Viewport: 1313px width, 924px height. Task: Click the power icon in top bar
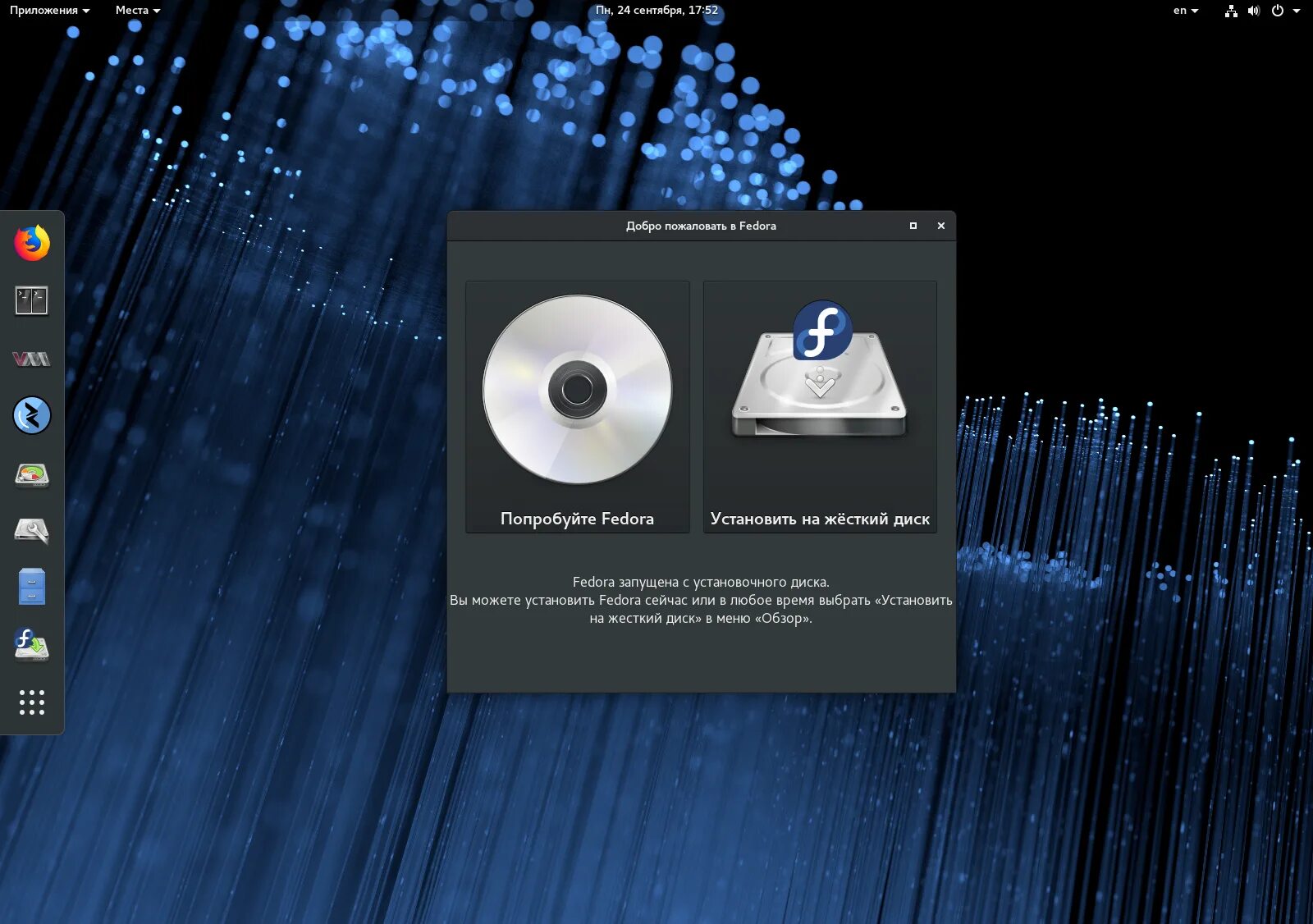coord(1278,11)
